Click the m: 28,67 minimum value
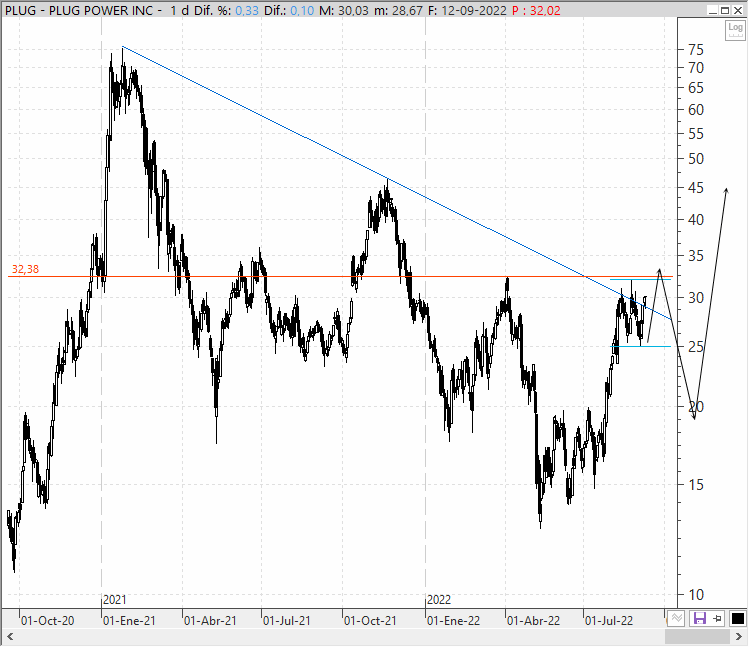Viewport: 749px width, 647px height. coord(398,11)
